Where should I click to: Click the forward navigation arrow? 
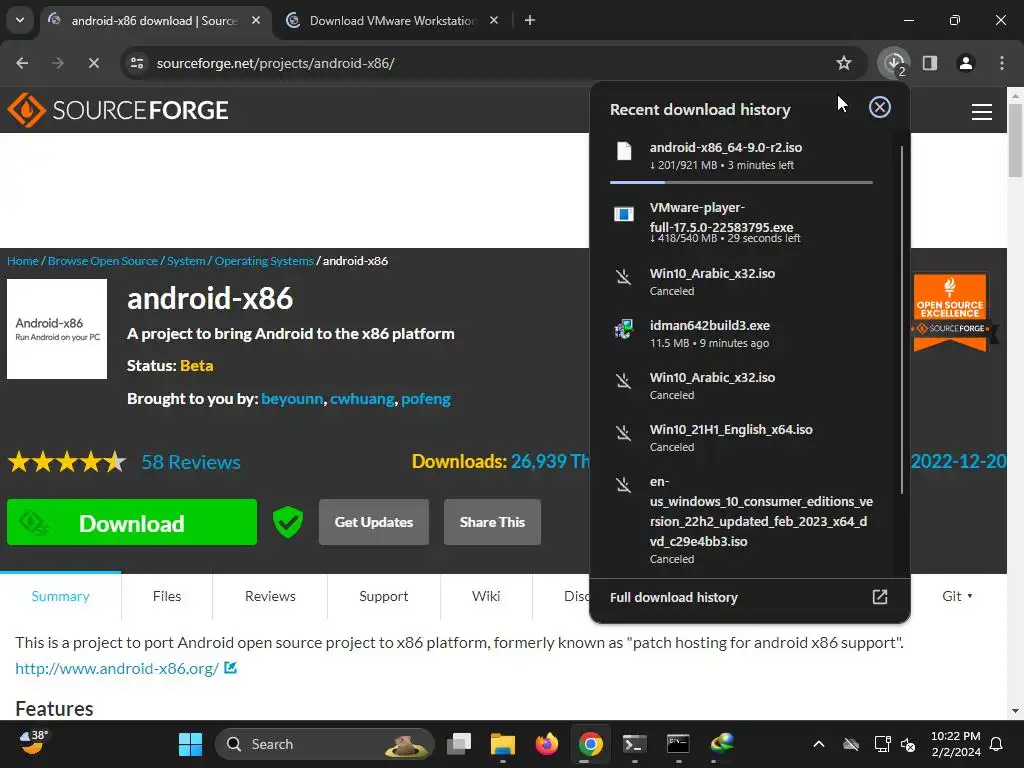(58, 63)
